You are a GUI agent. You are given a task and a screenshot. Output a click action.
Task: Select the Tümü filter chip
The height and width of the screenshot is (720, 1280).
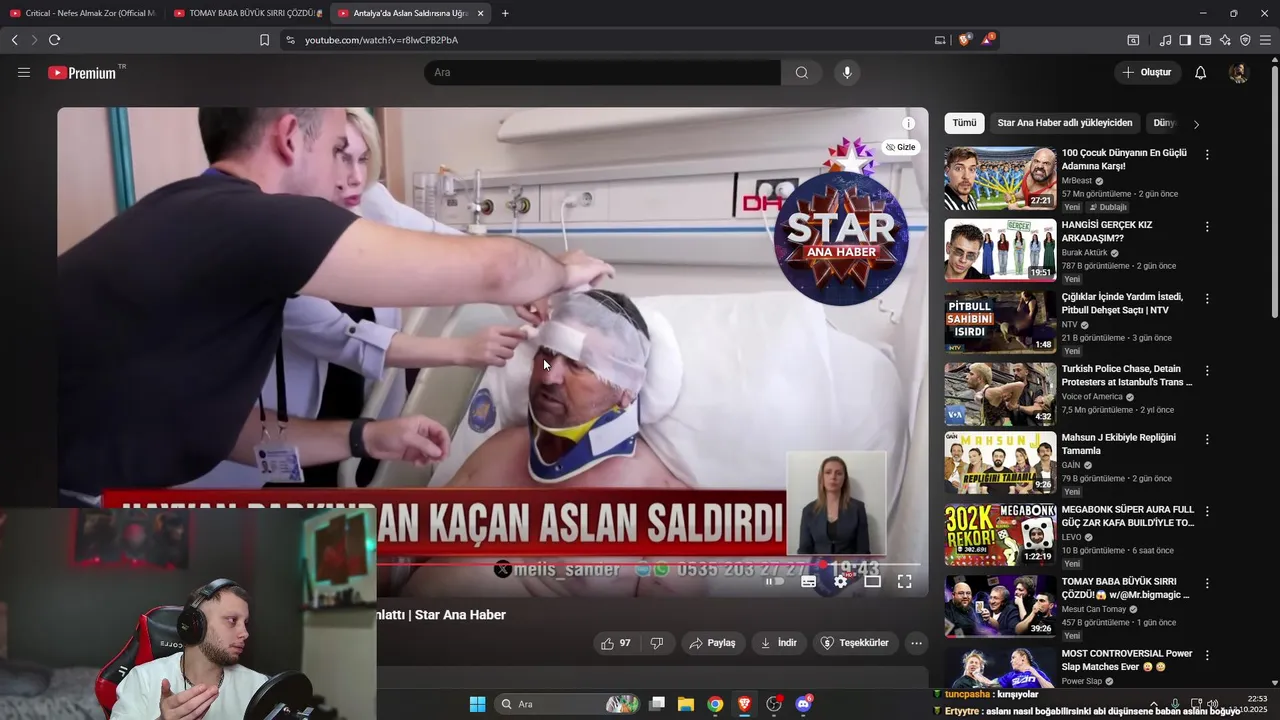[964, 123]
